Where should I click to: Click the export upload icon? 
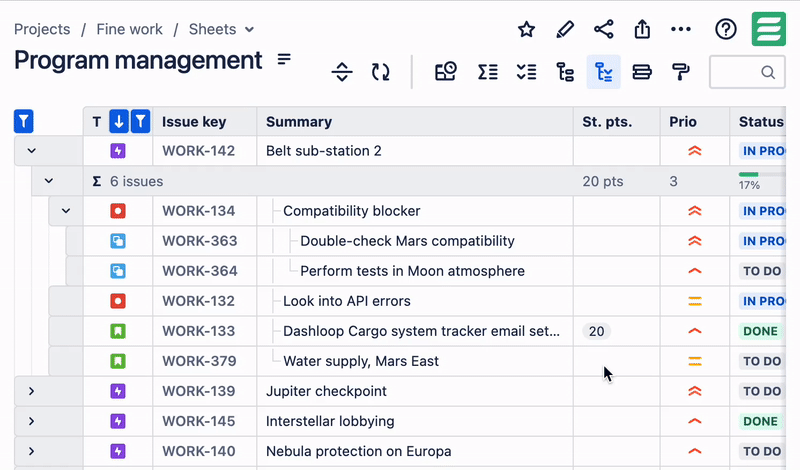[x=642, y=29]
